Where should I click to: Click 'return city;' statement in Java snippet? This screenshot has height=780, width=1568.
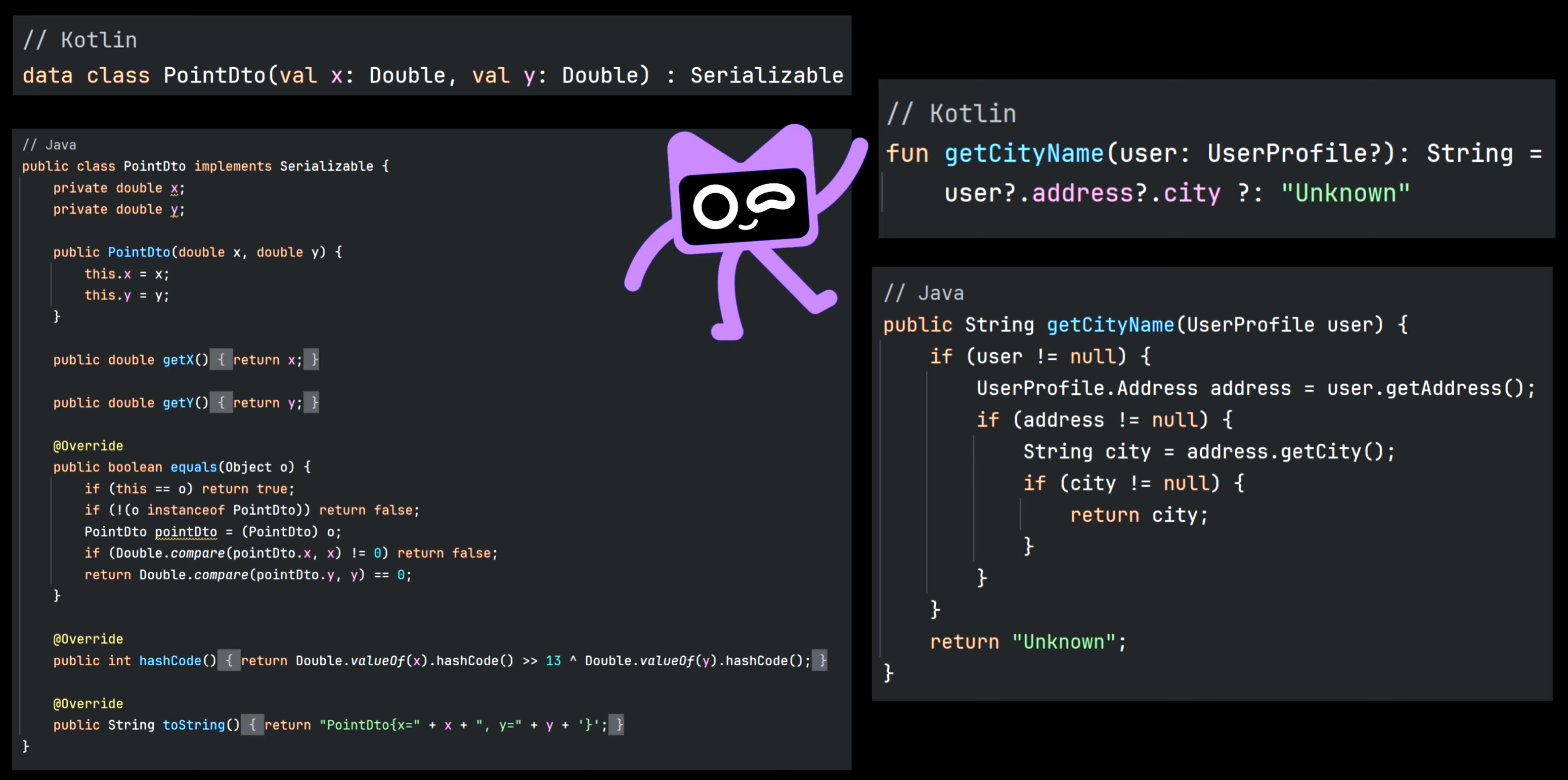pos(1138,515)
